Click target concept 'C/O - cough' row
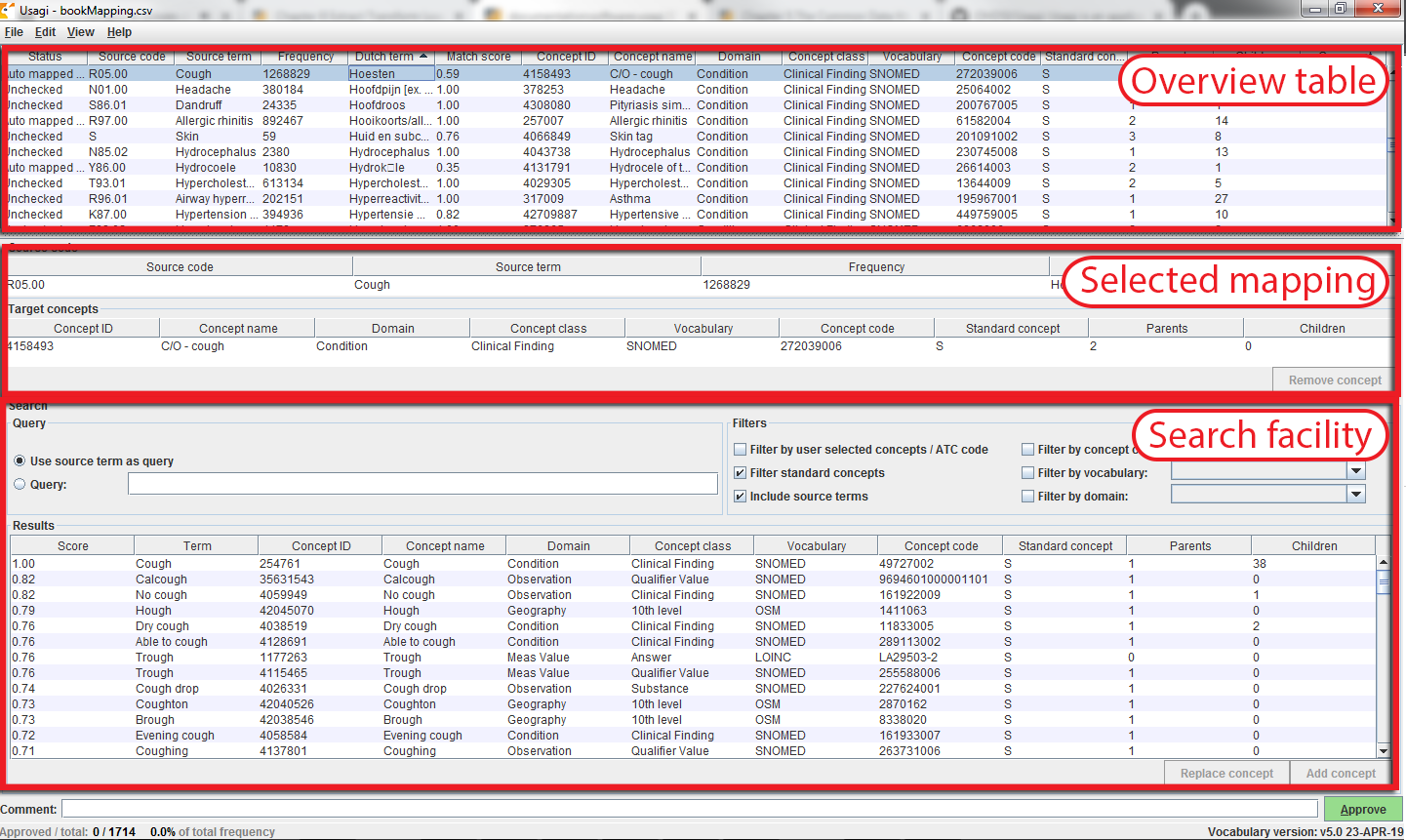The image size is (1406, 840). click(x=701, y=346)
